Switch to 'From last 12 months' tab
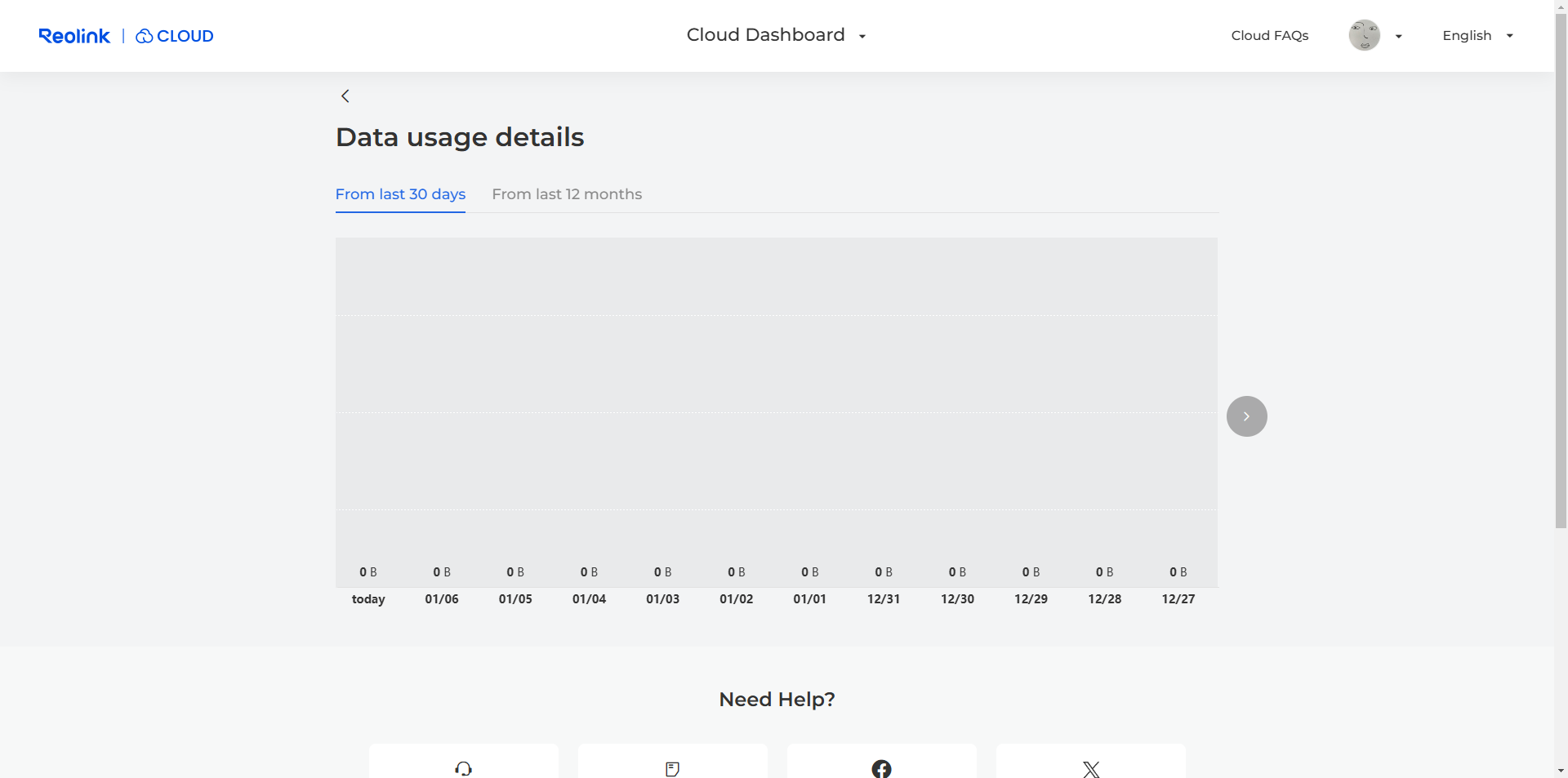Viewport: 1568px width, 778px height. pyautogui.click(x=567, y=194)
